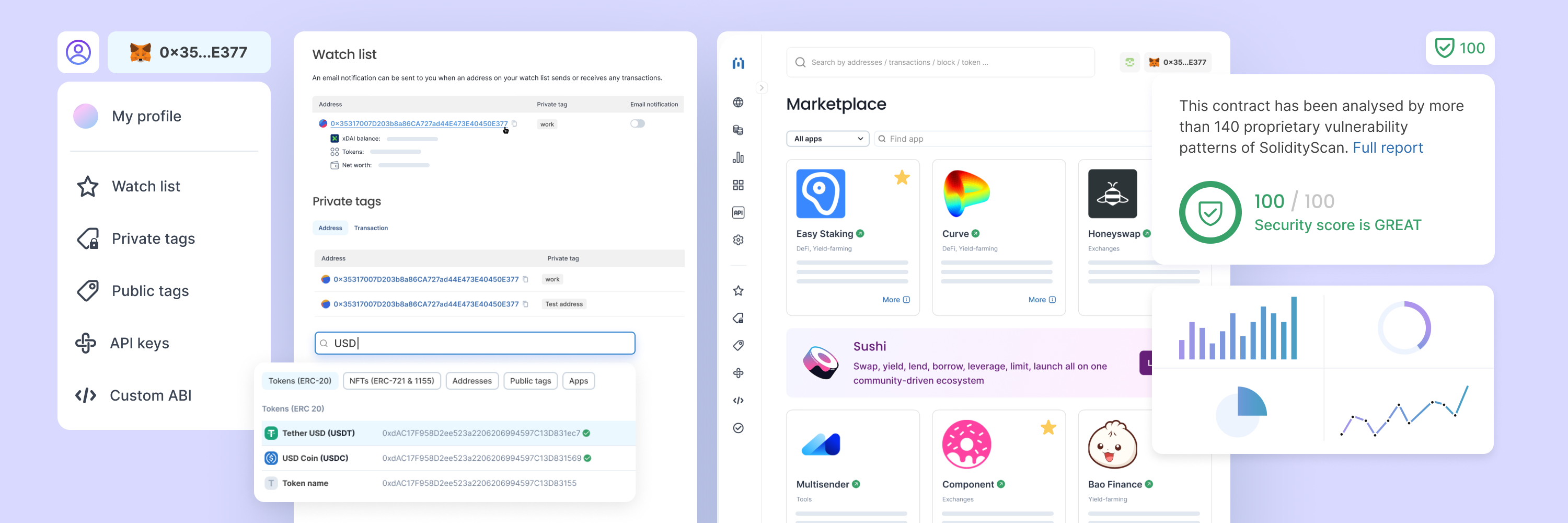
Task: Click the Private tags lock icon in left menu
Action: point(87,238)
